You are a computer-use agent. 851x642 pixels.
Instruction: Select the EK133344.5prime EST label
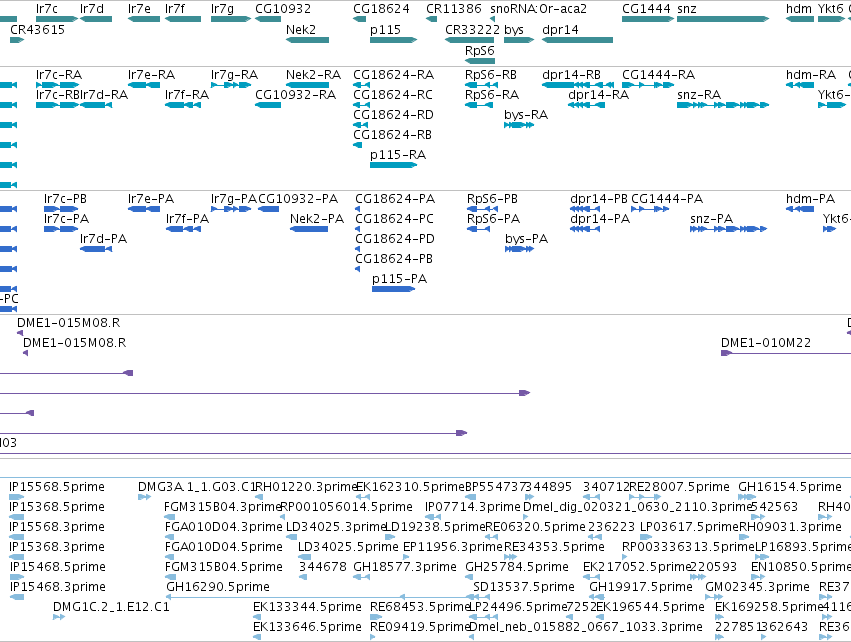(307, 606)
